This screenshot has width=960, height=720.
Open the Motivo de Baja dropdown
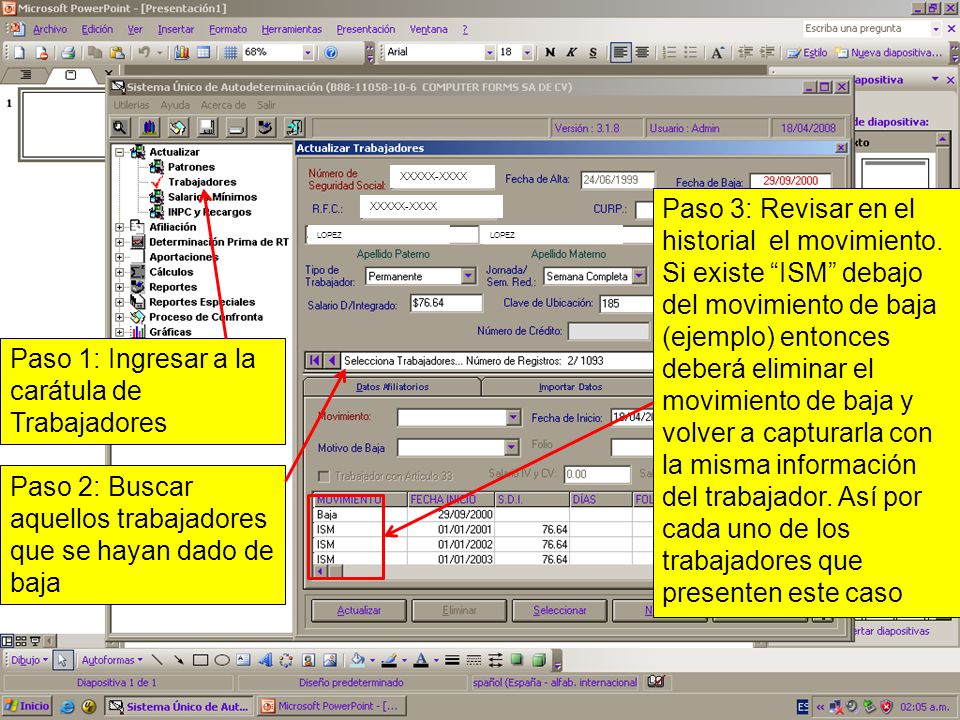click(x=511, y=448)
